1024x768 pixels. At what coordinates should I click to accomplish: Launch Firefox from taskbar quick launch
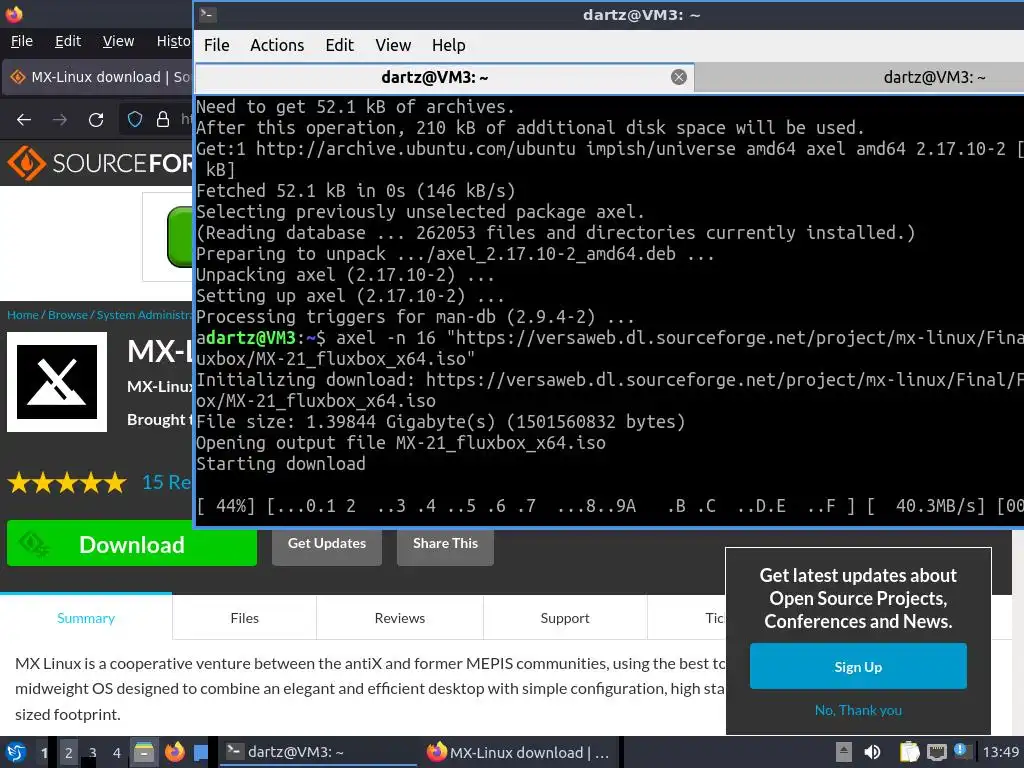(174, 752)
